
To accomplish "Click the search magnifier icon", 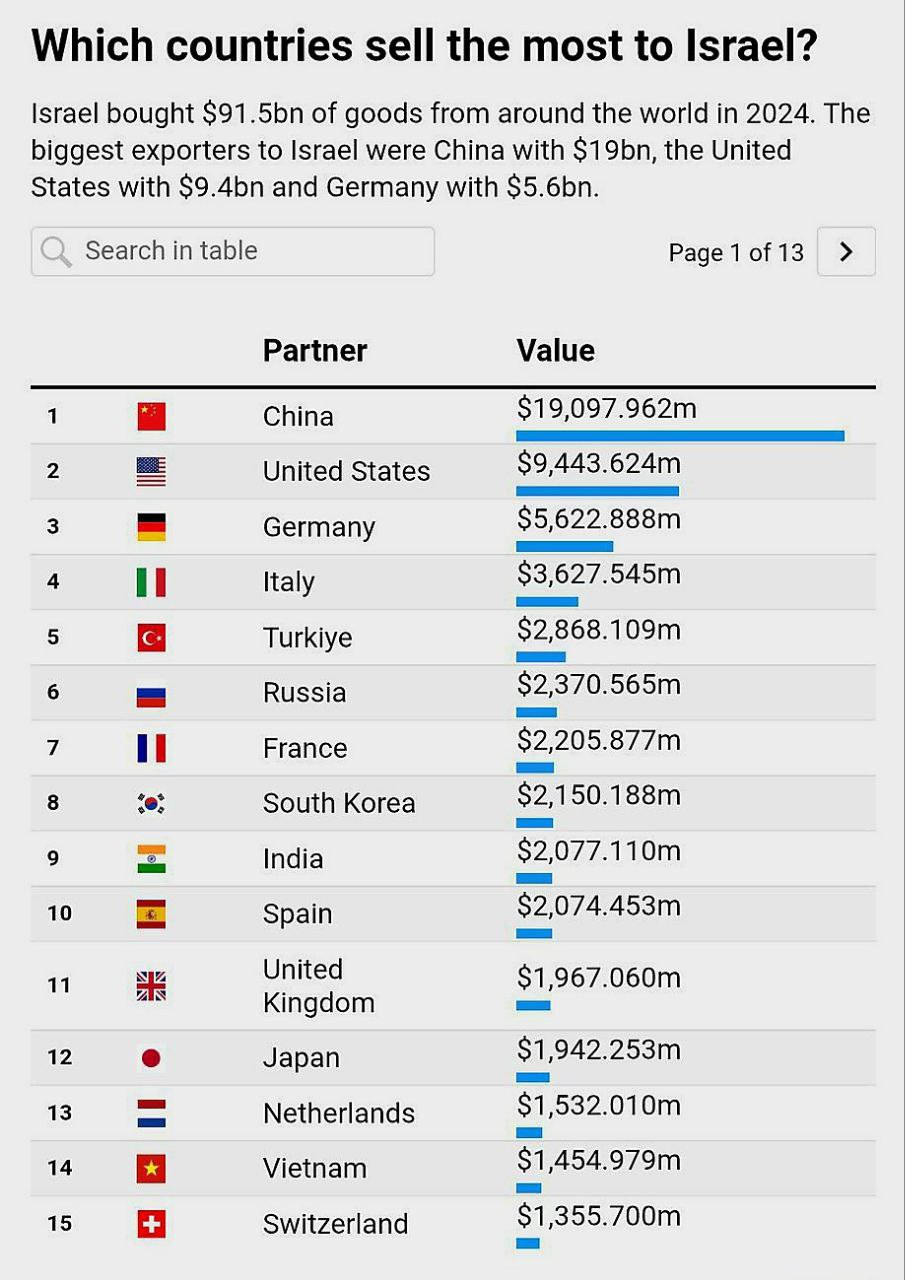I will pyautogui.click(x=56, y=252).
